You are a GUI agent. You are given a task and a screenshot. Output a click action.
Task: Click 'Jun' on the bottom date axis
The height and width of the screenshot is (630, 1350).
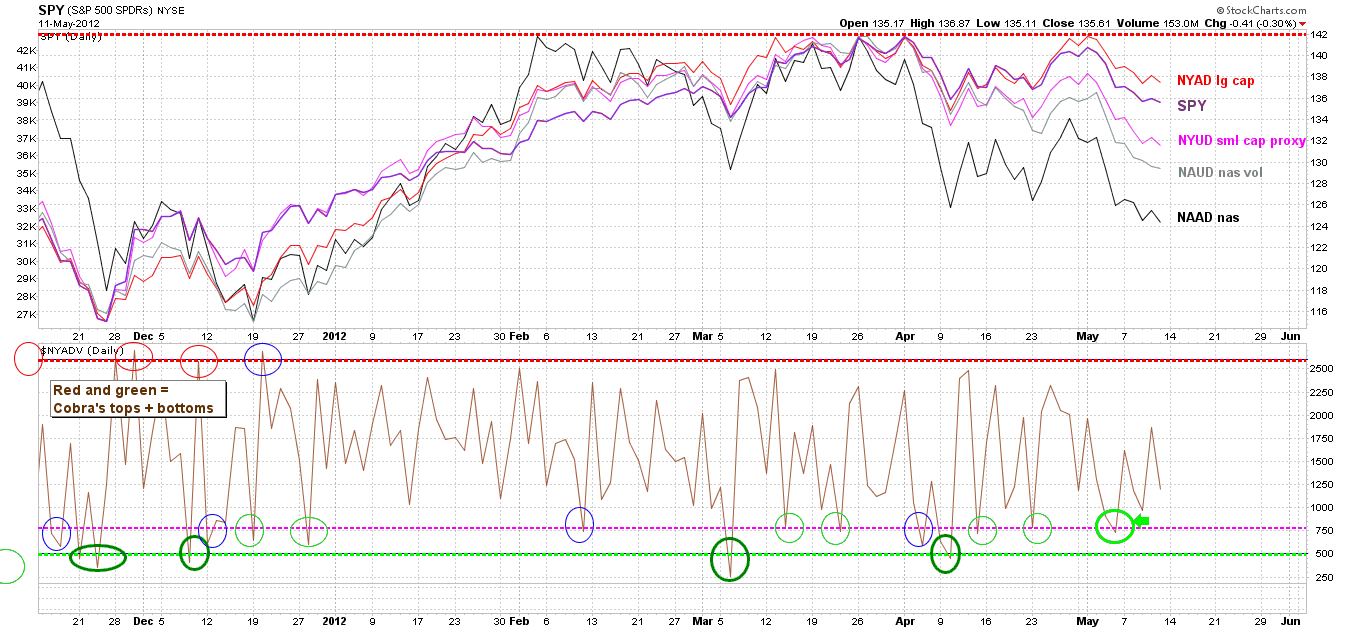1291,620
